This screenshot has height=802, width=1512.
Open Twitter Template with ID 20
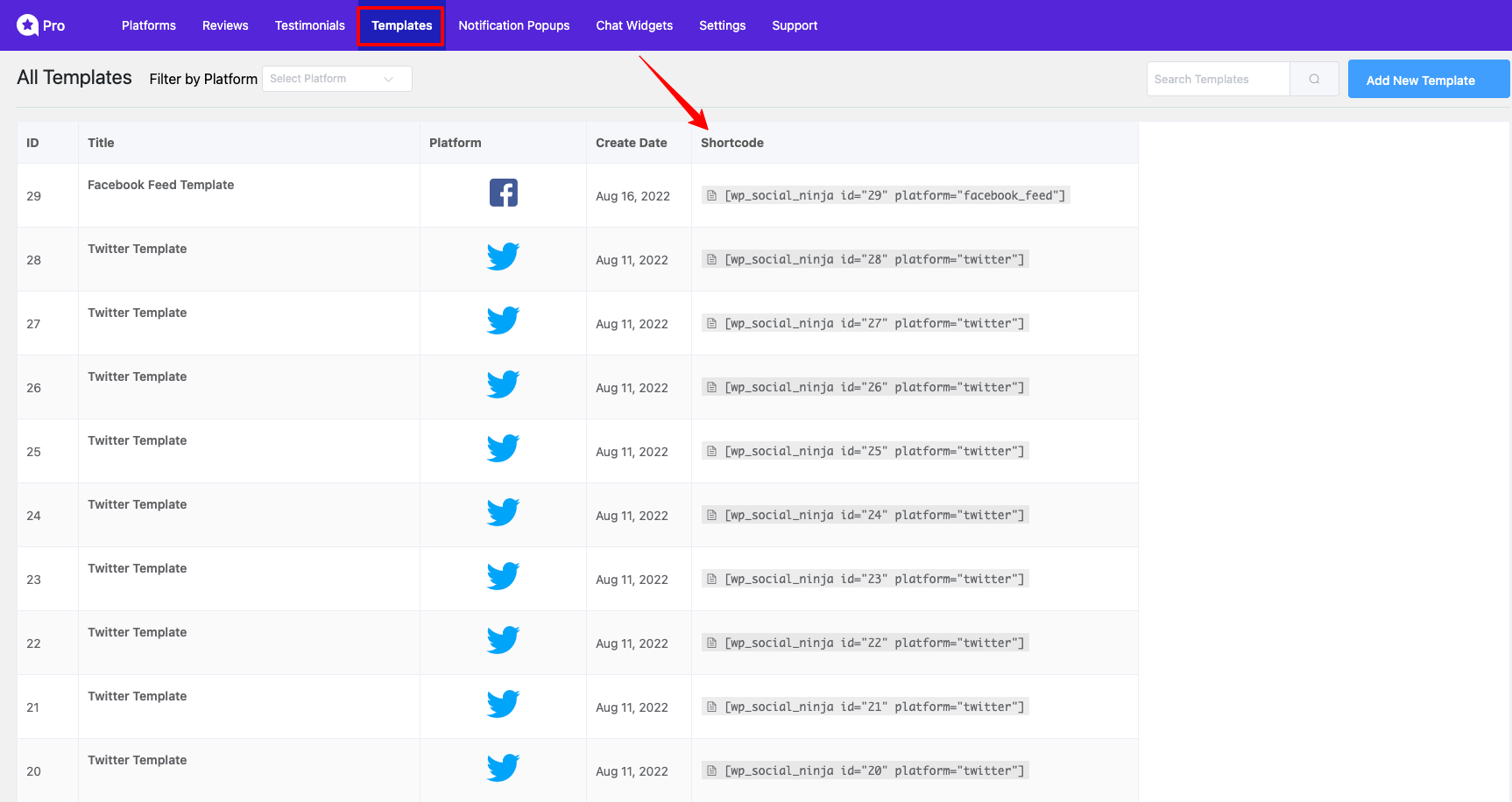137,760
